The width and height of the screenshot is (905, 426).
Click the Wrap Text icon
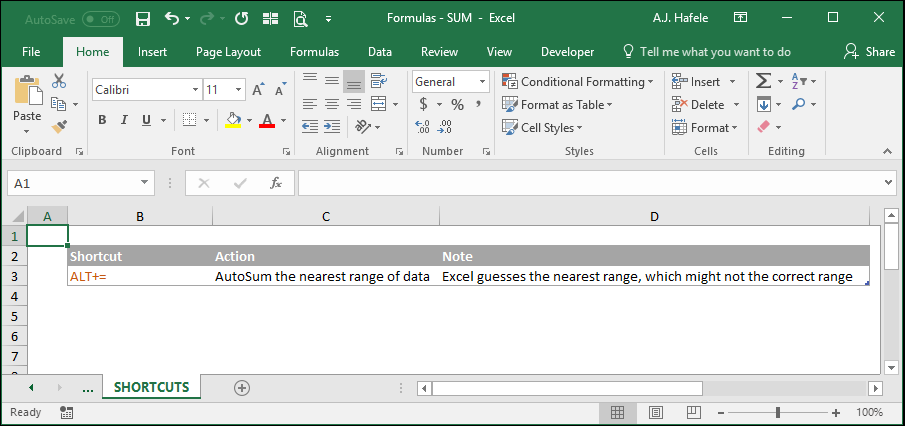click(379, 81)
